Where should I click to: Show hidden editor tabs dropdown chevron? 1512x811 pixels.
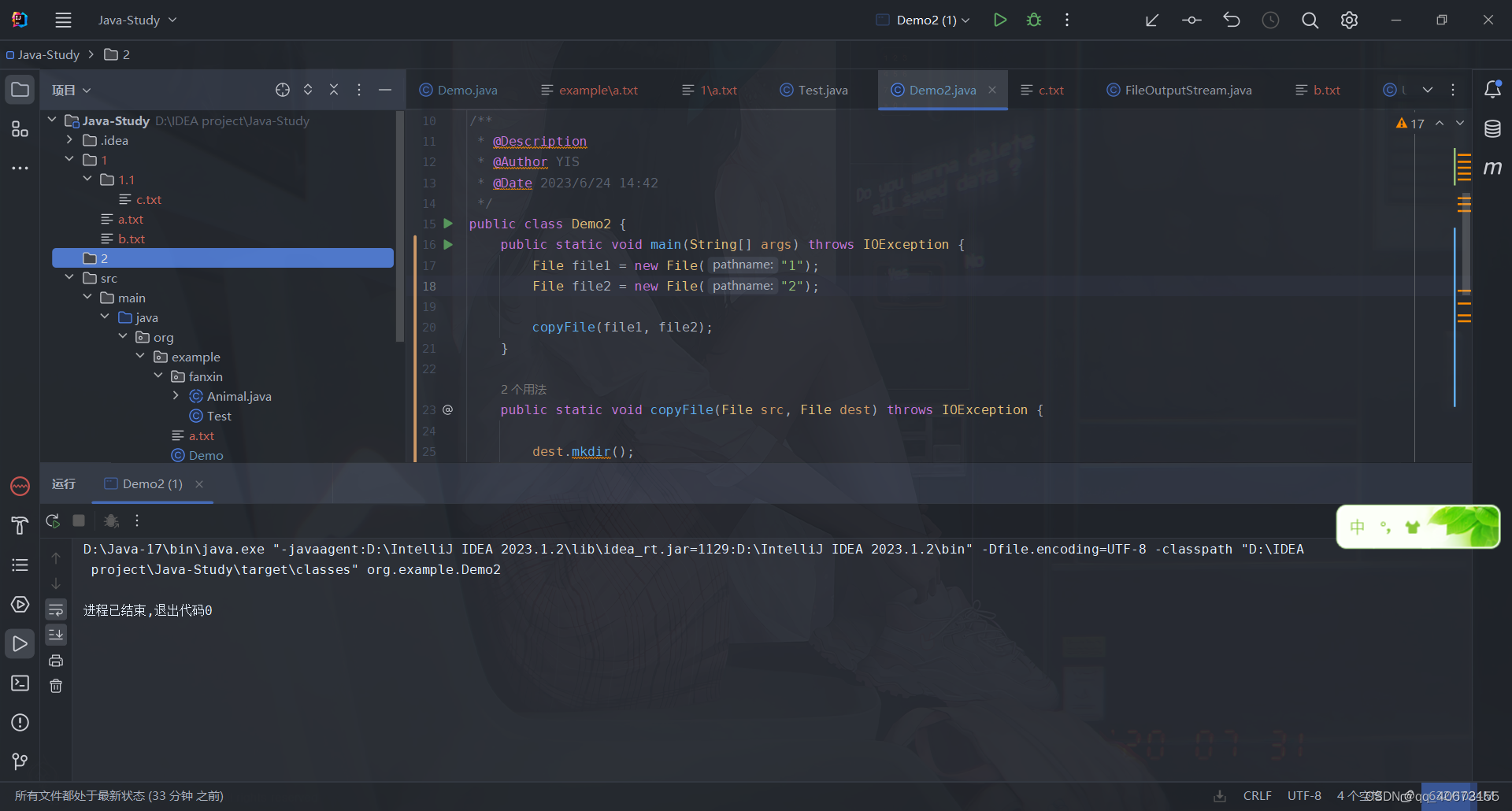pyautogui.click(x=1428, y=90)
